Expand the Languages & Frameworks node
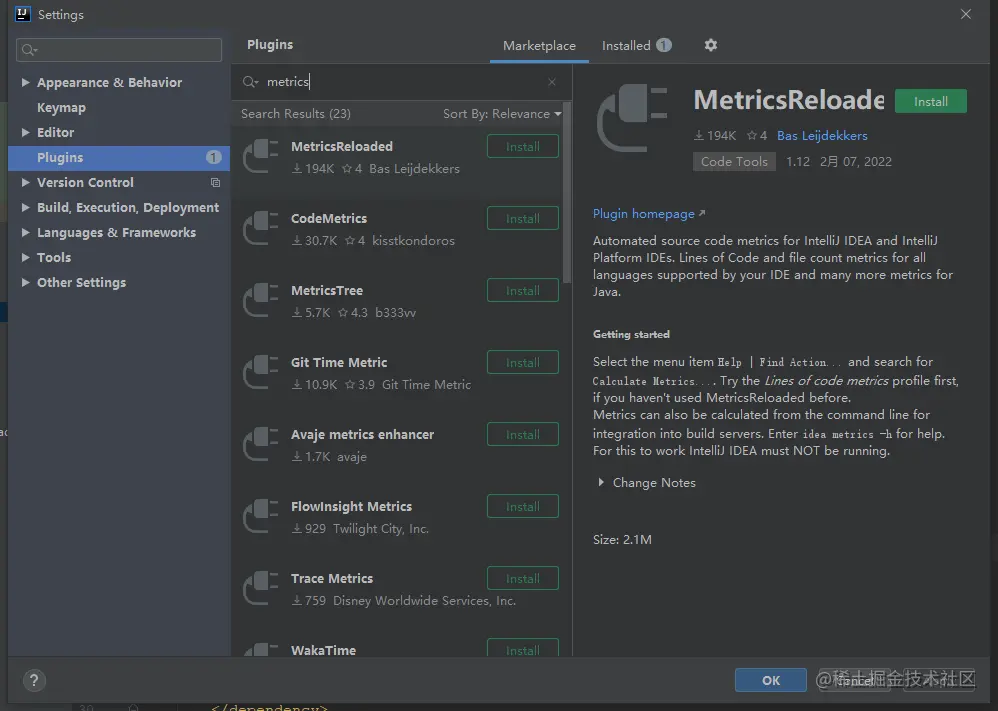Viewport: 998px width, 711px height. (x=26, y=233)
